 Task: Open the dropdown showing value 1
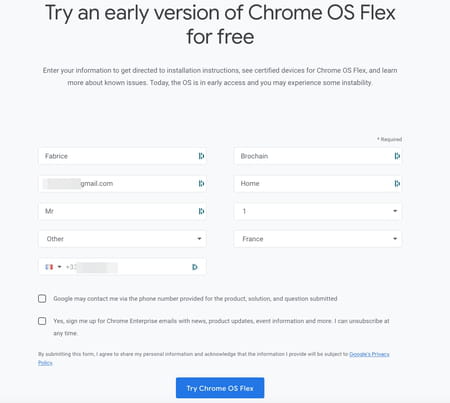point(318,211)
